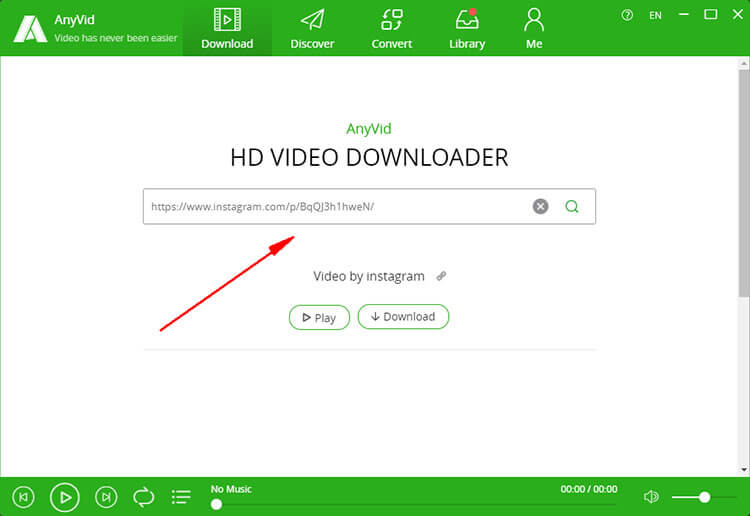The width and height of the screenshot is (750, 516).
Task: Open the Download tab
Action: [227, 28]
